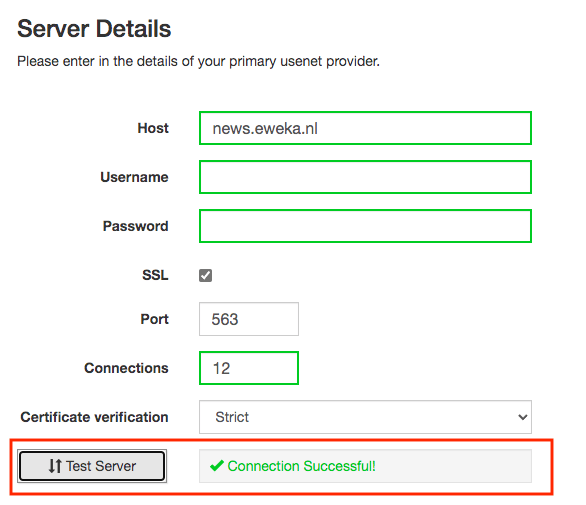This screenshot has height=505, width=586.
Task: Open the Certificate verification dropdown showing Strict
Action: 365,417
